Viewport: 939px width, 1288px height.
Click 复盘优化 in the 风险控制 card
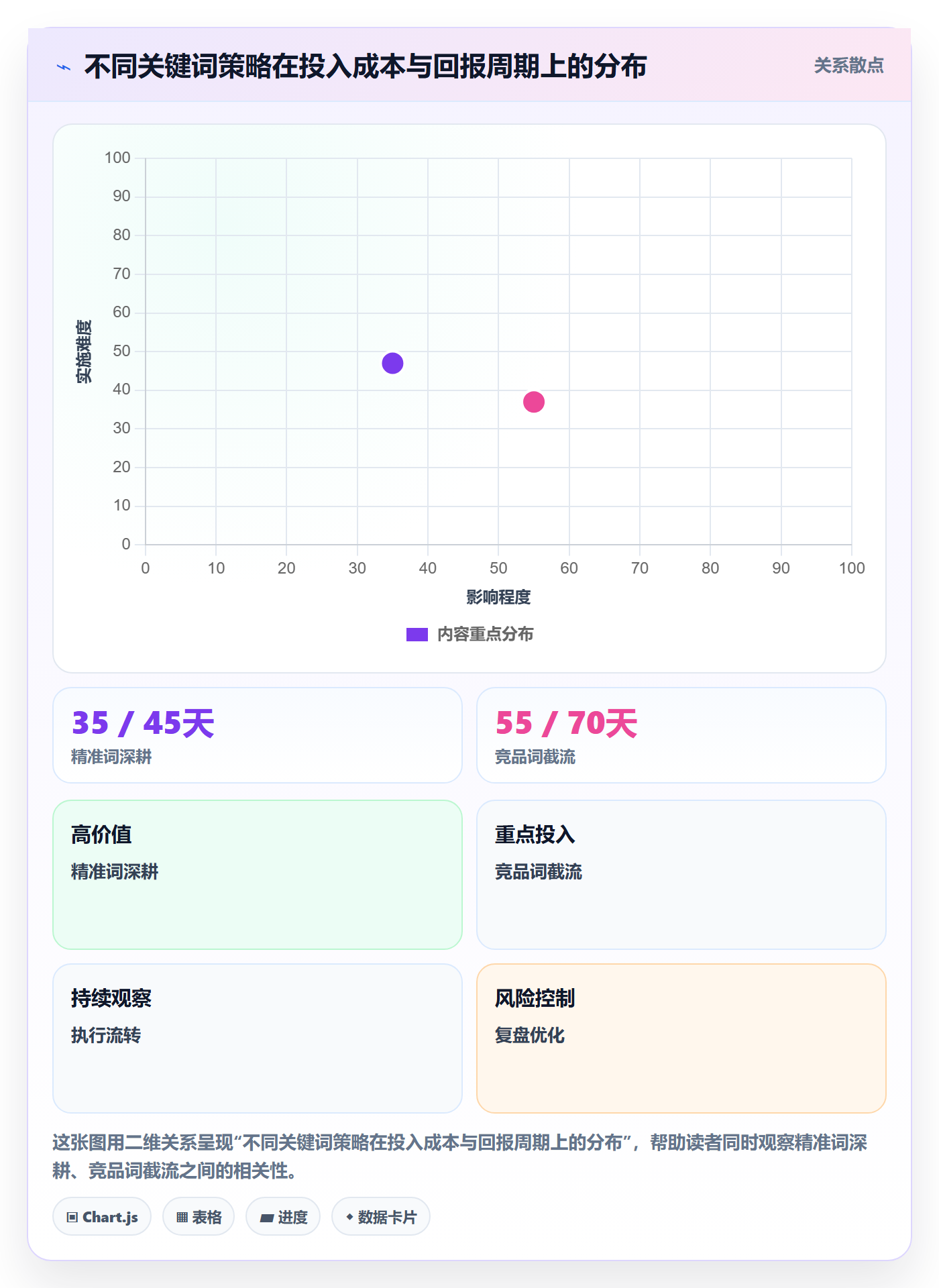tap(530, 1035)
